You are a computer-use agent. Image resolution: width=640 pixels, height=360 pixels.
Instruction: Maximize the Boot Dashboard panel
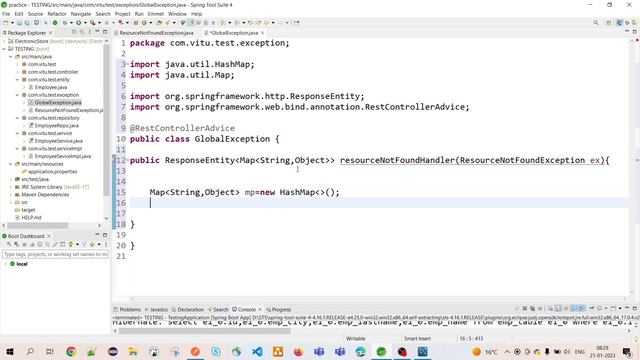[105, 236]
